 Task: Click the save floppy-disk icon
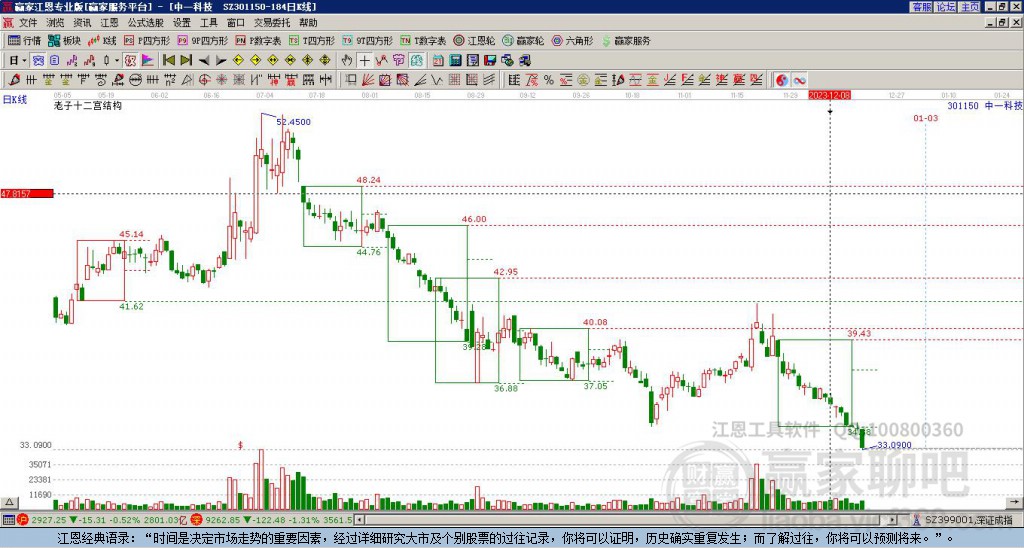tap(490, 61)
